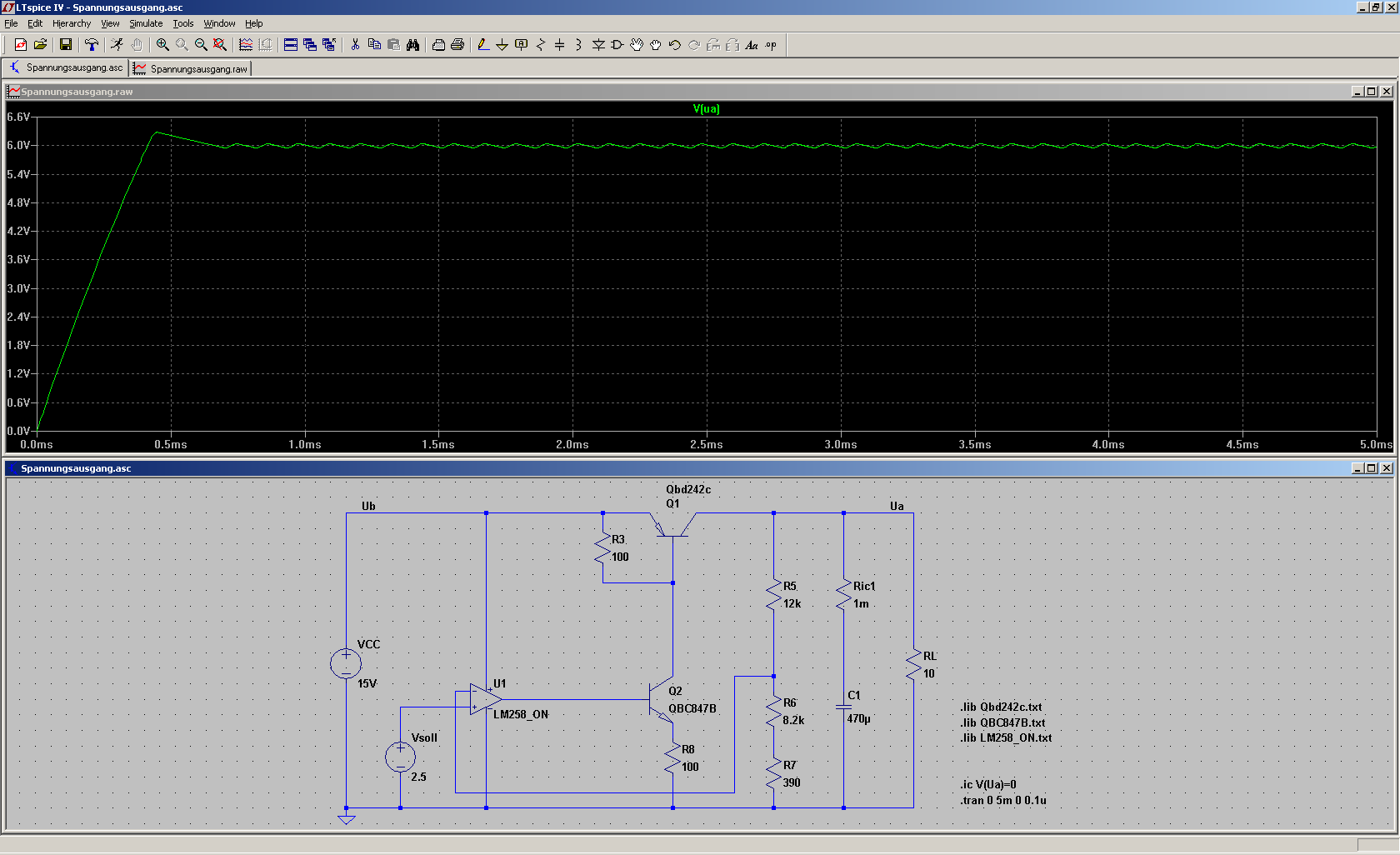Image resolution: width=1400 pixels, height=855 pixels.
Task: Click the VCC voltage source symbol
Action: point(346,664)
